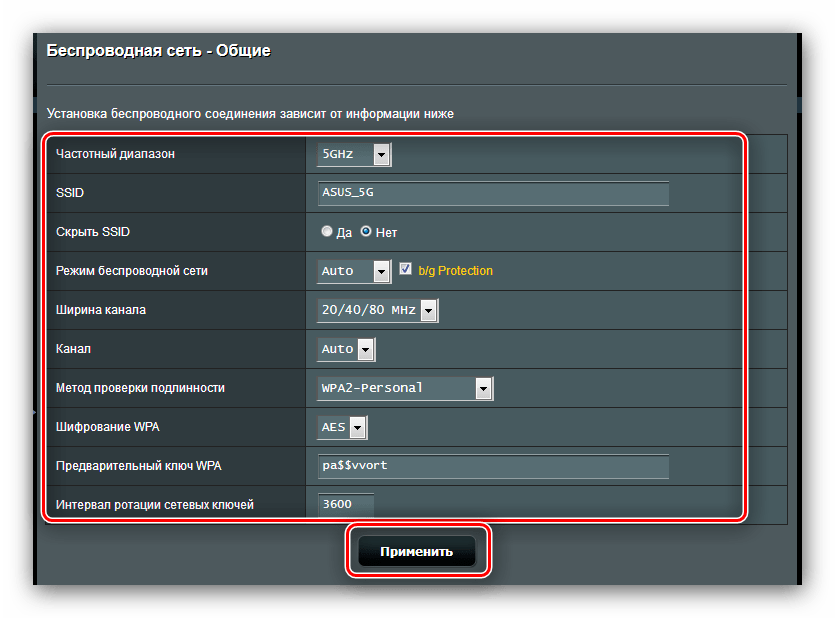835x618 pixels.
Task: Click the 'Частотный диапазон' label
Action: tap(115, 154)
